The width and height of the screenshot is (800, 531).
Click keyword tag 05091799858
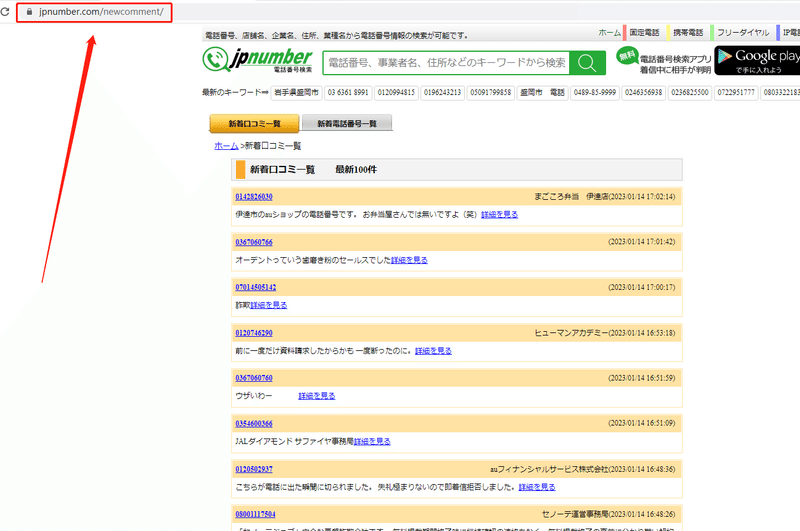[490, 93]
